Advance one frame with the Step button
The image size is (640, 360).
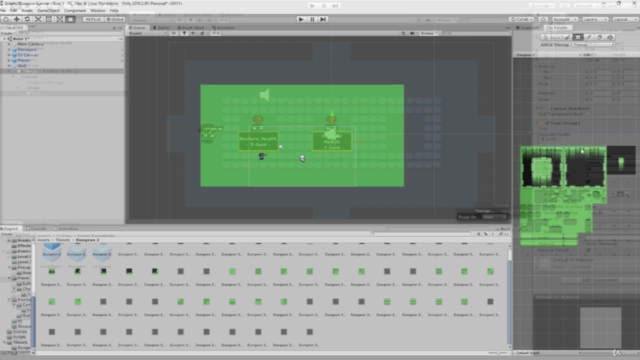click(x=323, y=19)
